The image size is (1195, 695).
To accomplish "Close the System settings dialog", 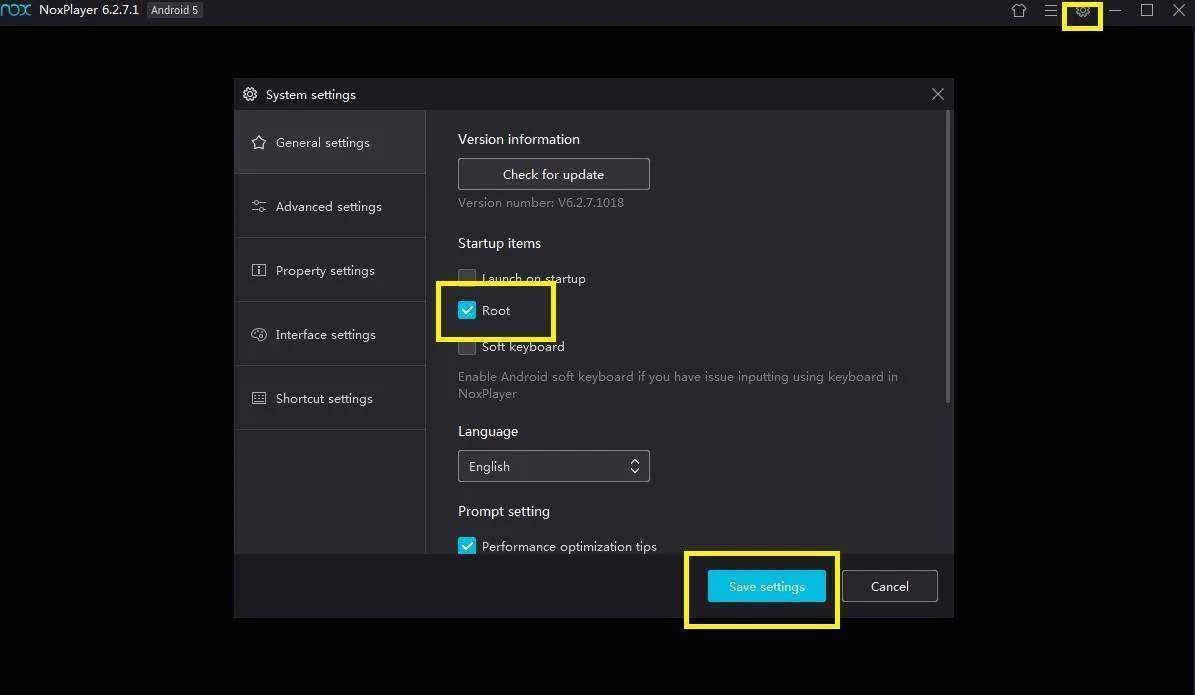I will [937, 94].
